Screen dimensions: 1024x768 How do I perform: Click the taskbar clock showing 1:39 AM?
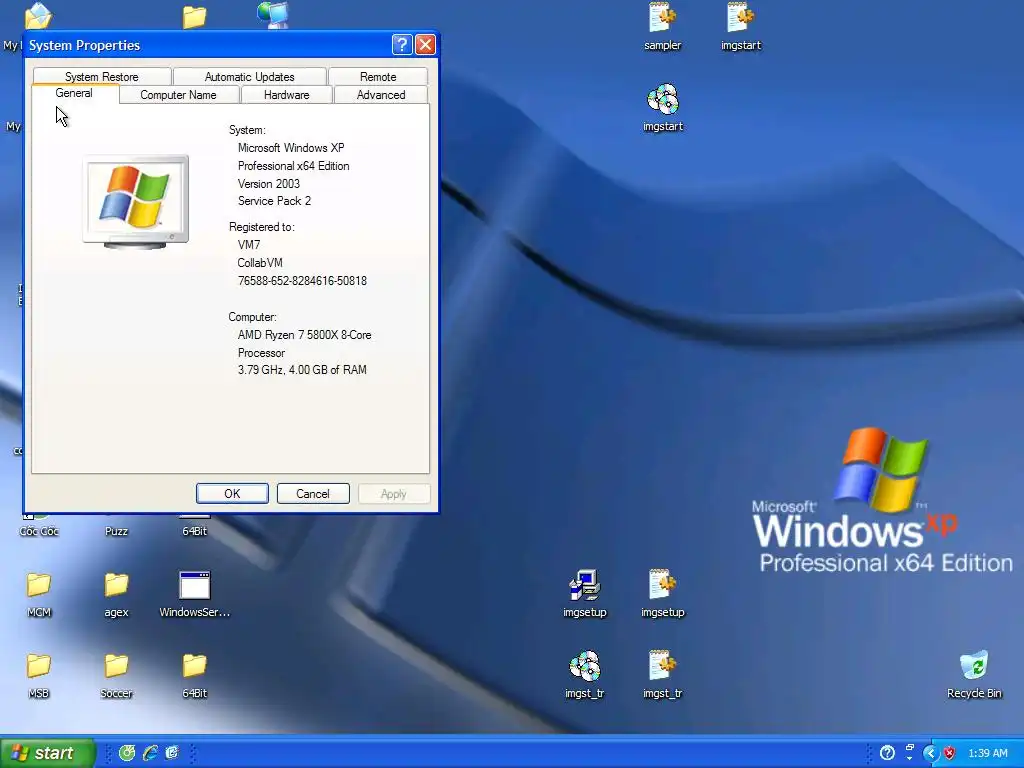(987, 753)
